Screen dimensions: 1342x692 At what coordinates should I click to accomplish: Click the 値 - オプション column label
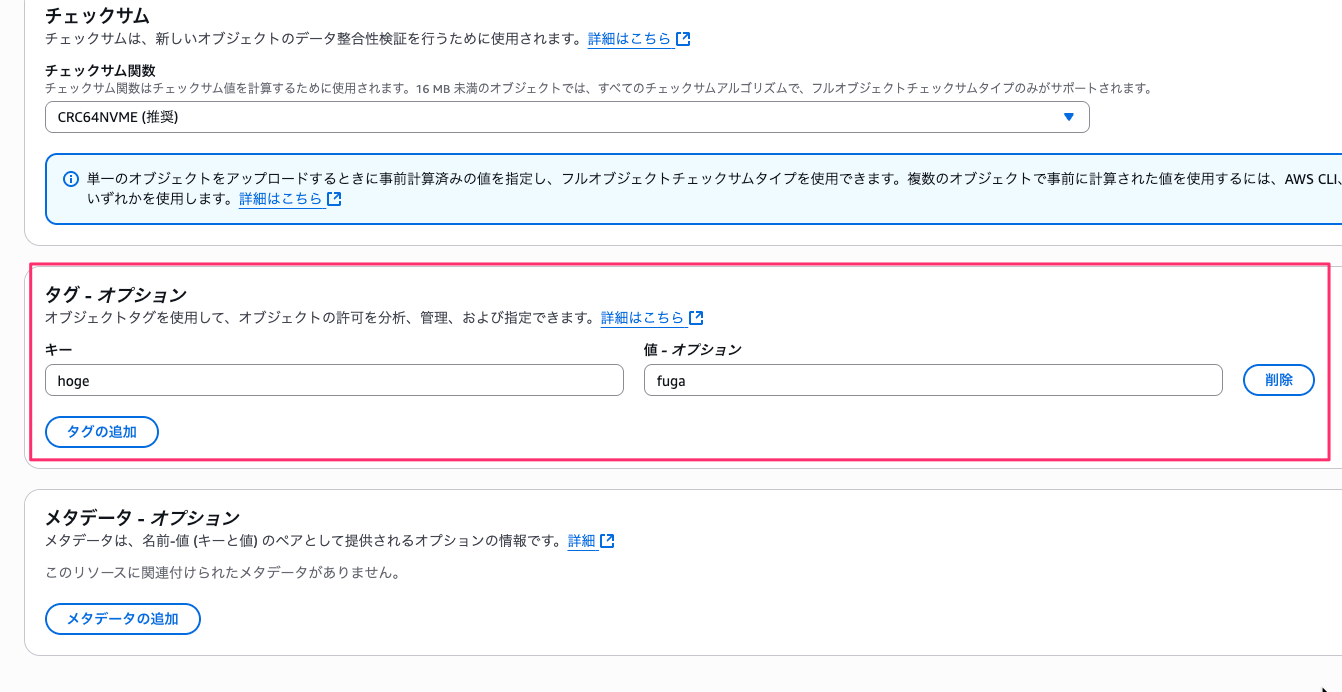click(x=692, y=350)
